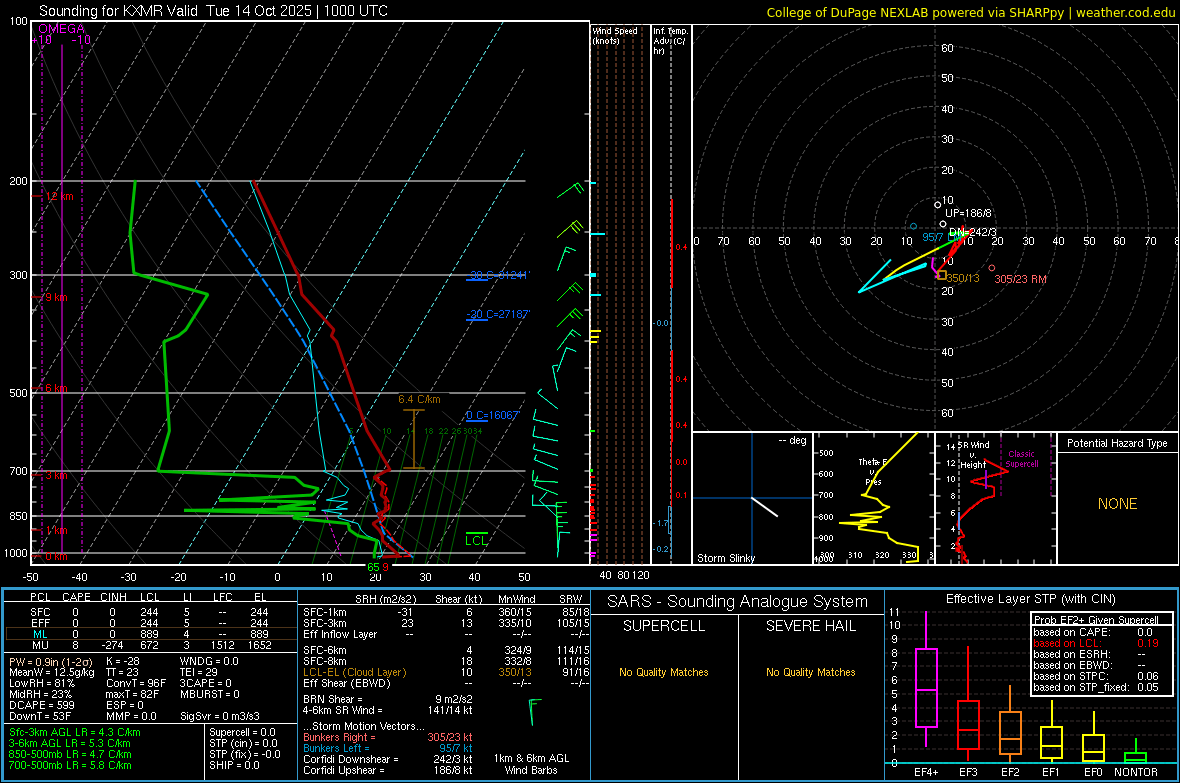The image size is (1180, 783).
Task: Click the 'SARS - Sounding Analogue System' heading
Action: coord(737,602)
